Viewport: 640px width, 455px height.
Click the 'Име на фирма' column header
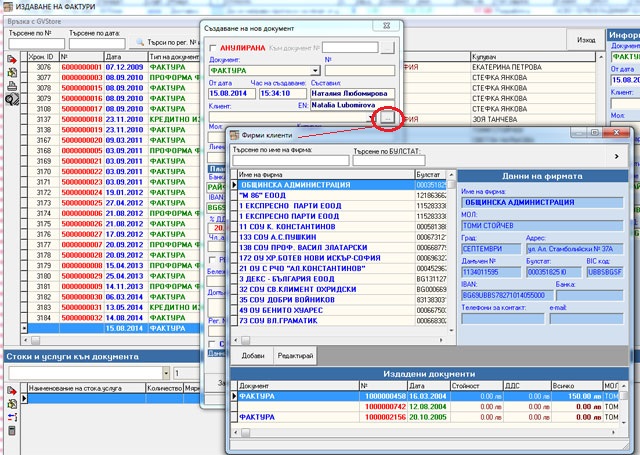[x=326, y=175]
